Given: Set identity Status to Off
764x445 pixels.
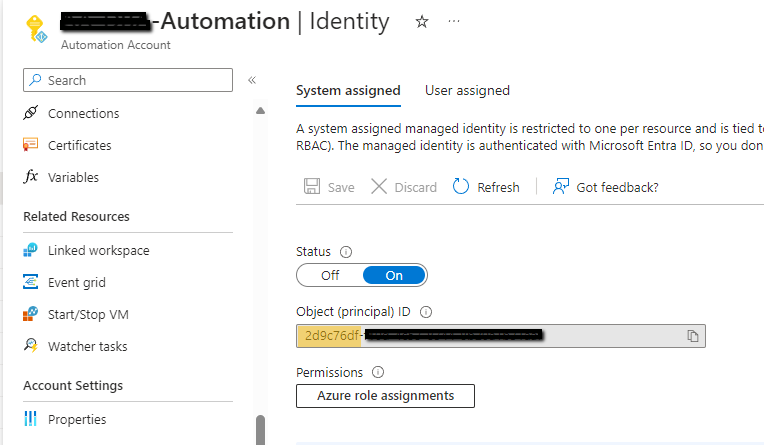Looking at the screenshot, I should [x=330, y=275].
